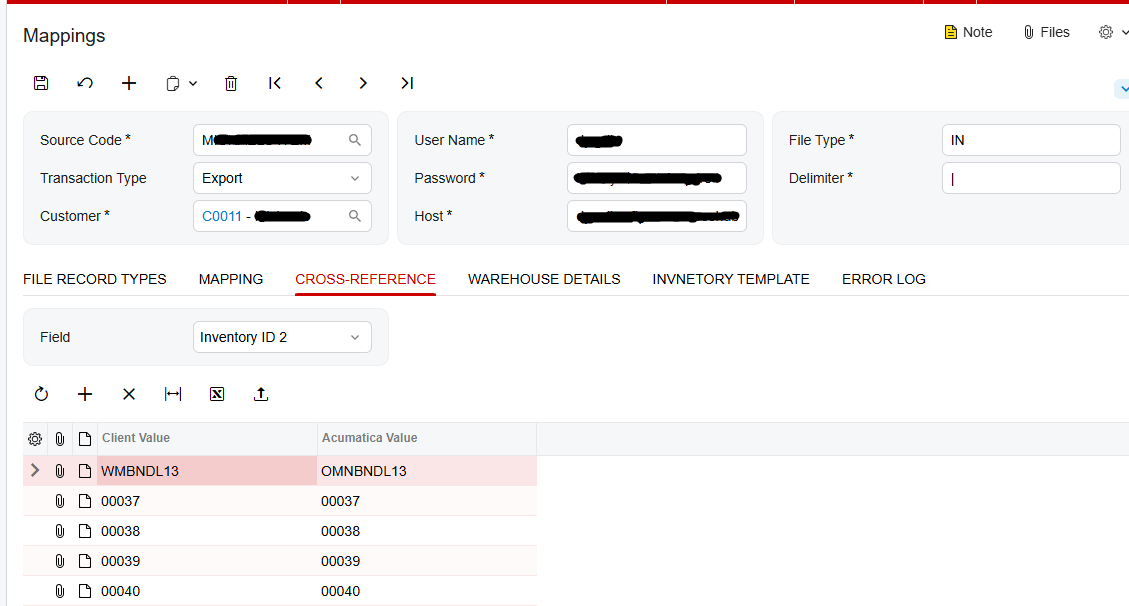Select Client Value cell 00038
Viewport: 1129px width, 606px height.
coord(207,531)
